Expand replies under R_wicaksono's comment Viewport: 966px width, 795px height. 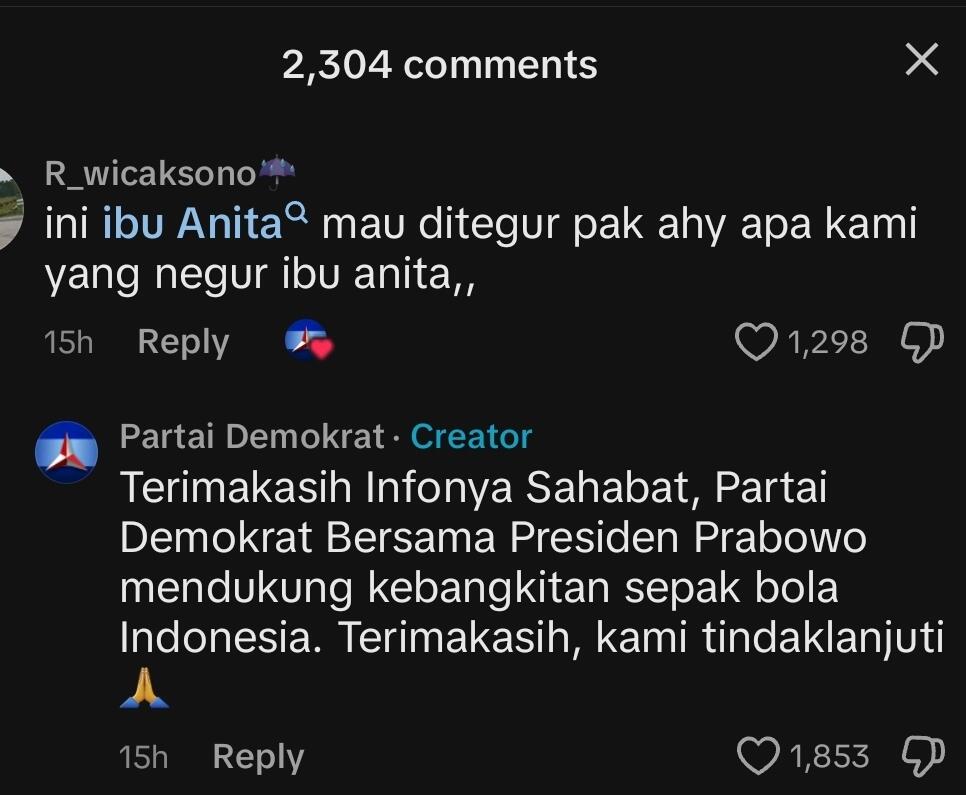click(x=183, y=341)
